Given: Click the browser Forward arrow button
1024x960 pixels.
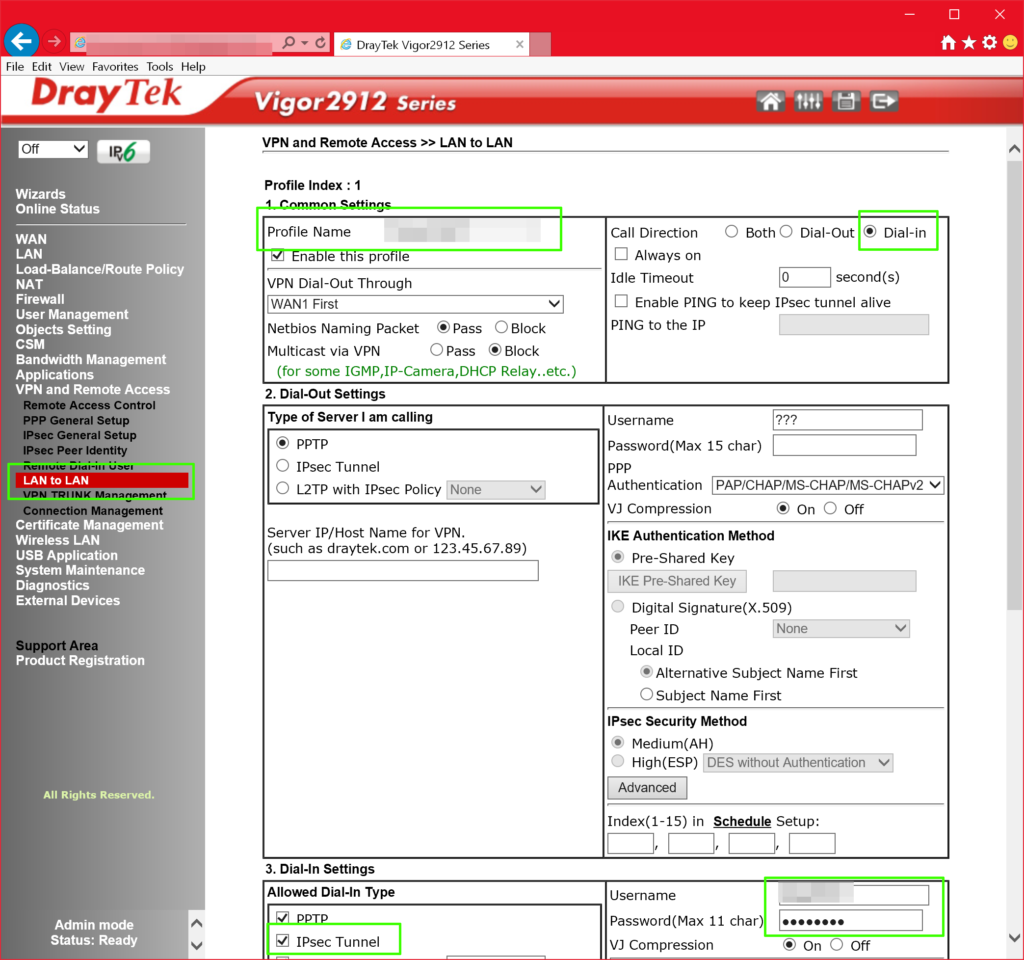Looking at the screenshot, I should [x=55, y=42].
